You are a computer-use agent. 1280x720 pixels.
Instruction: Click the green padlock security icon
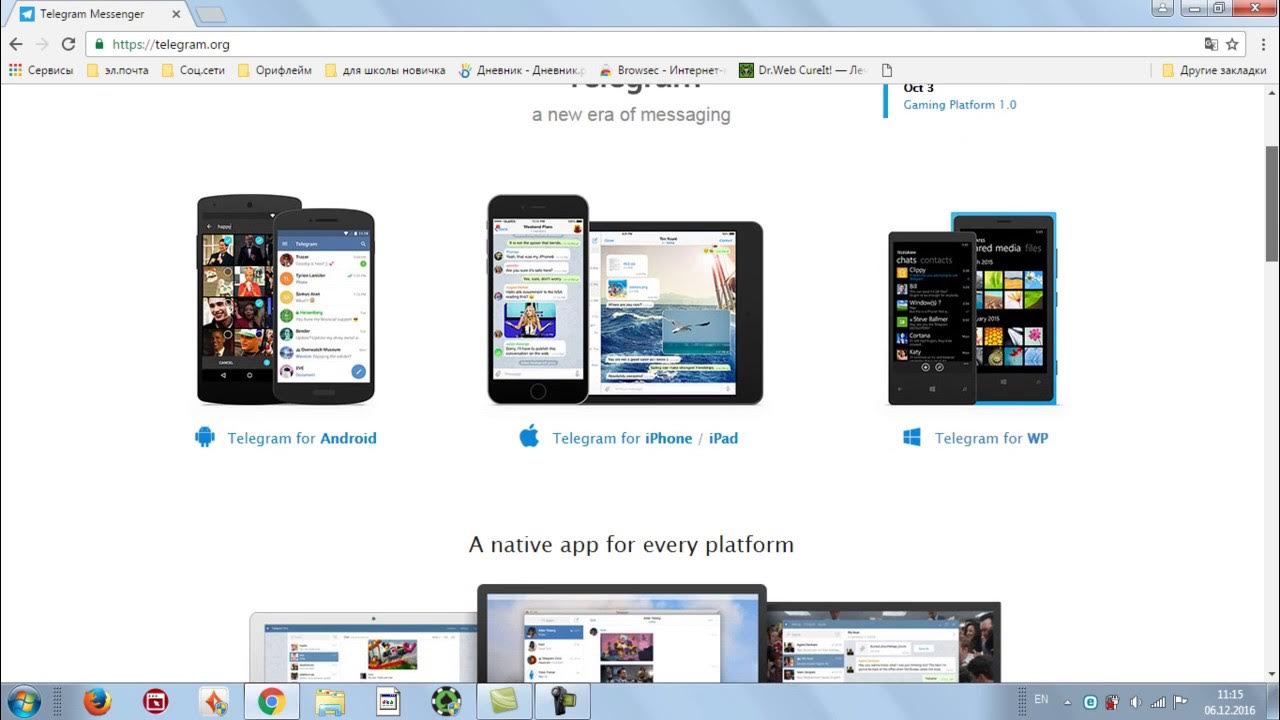[x=99, y=44]
